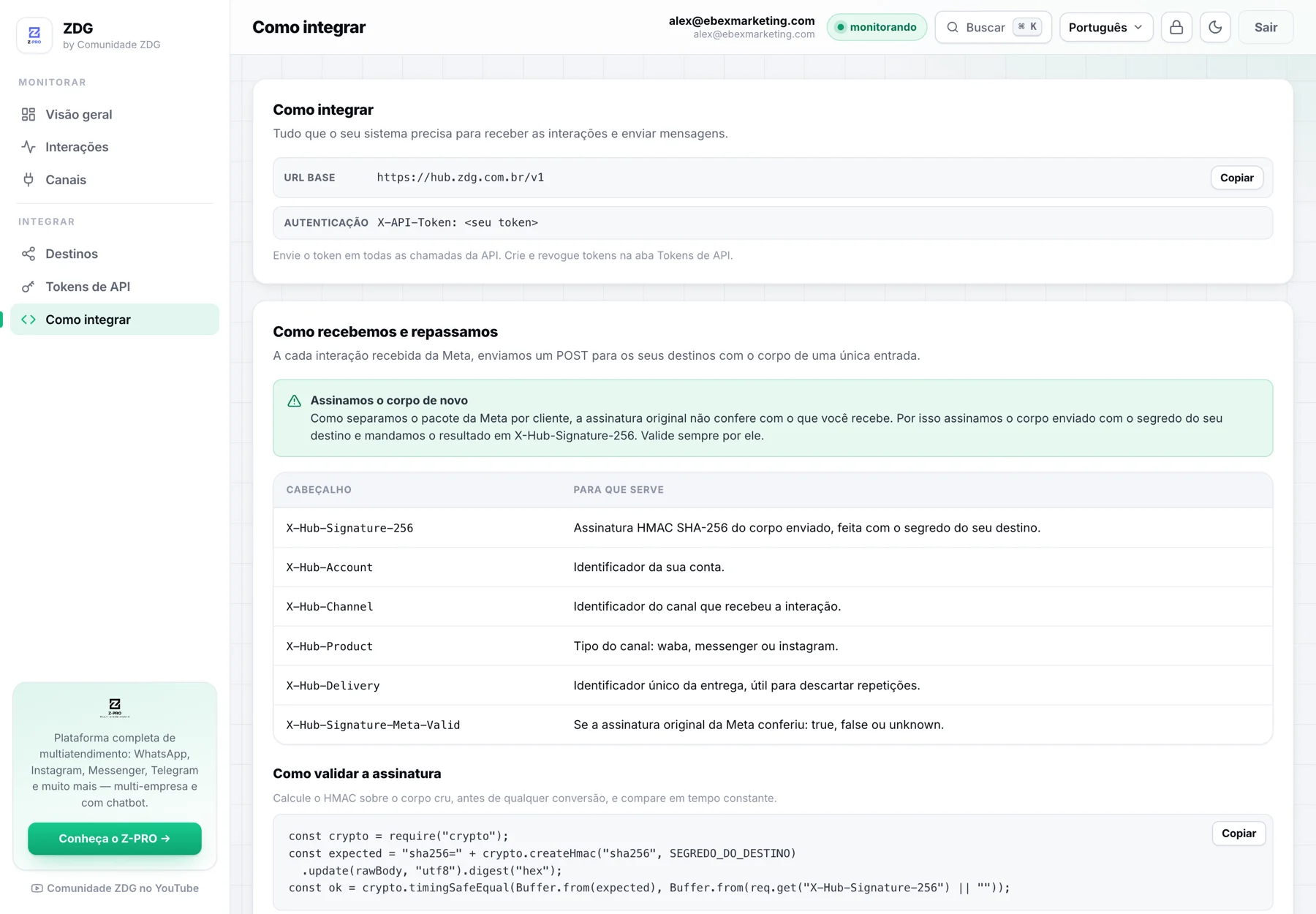Click the X-Hub-Signature-Meta-Valid header cell

point(373,725)
